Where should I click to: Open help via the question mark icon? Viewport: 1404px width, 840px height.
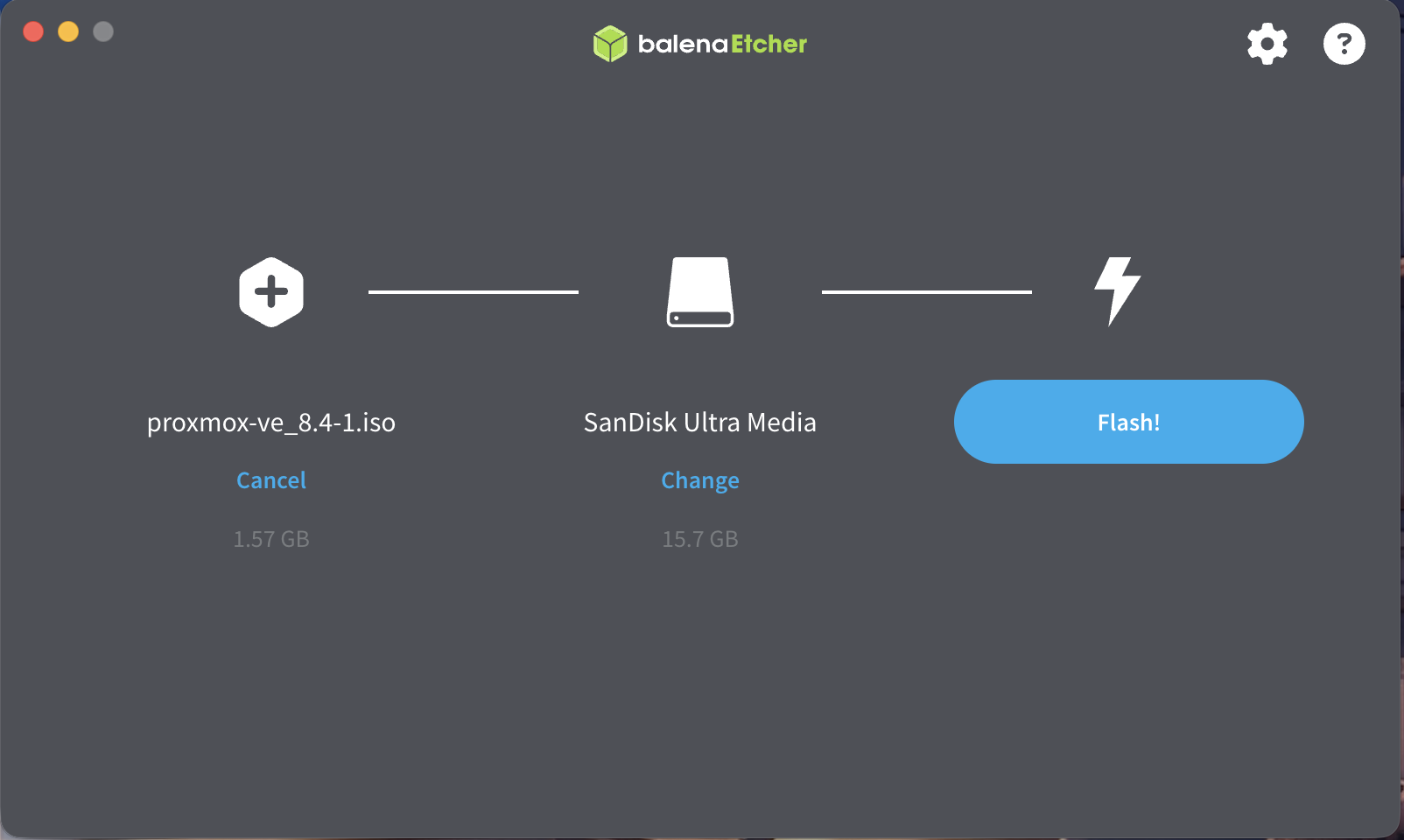pos(1344,44)
